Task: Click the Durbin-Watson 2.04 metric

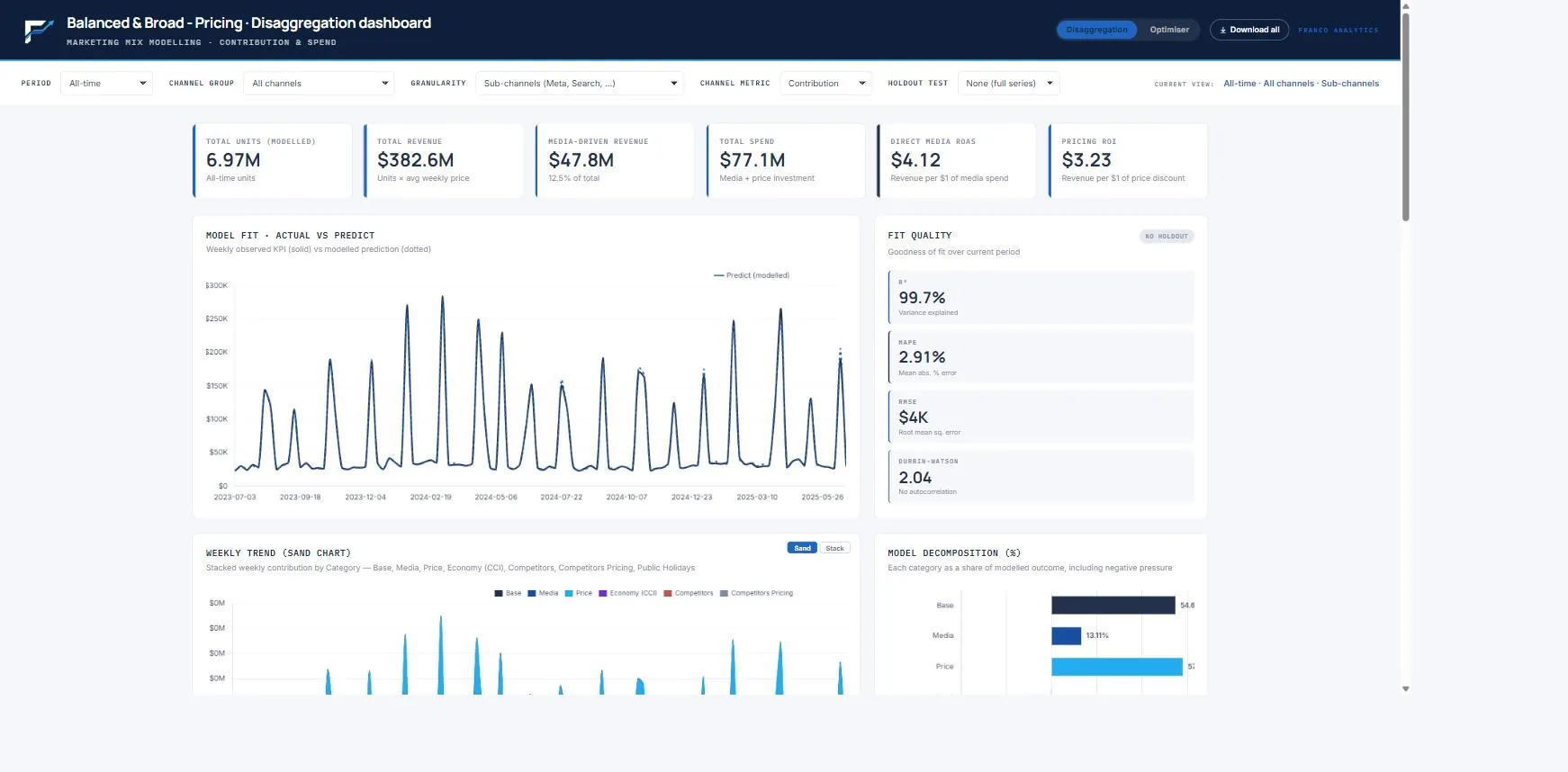Action: [1041, 477]
